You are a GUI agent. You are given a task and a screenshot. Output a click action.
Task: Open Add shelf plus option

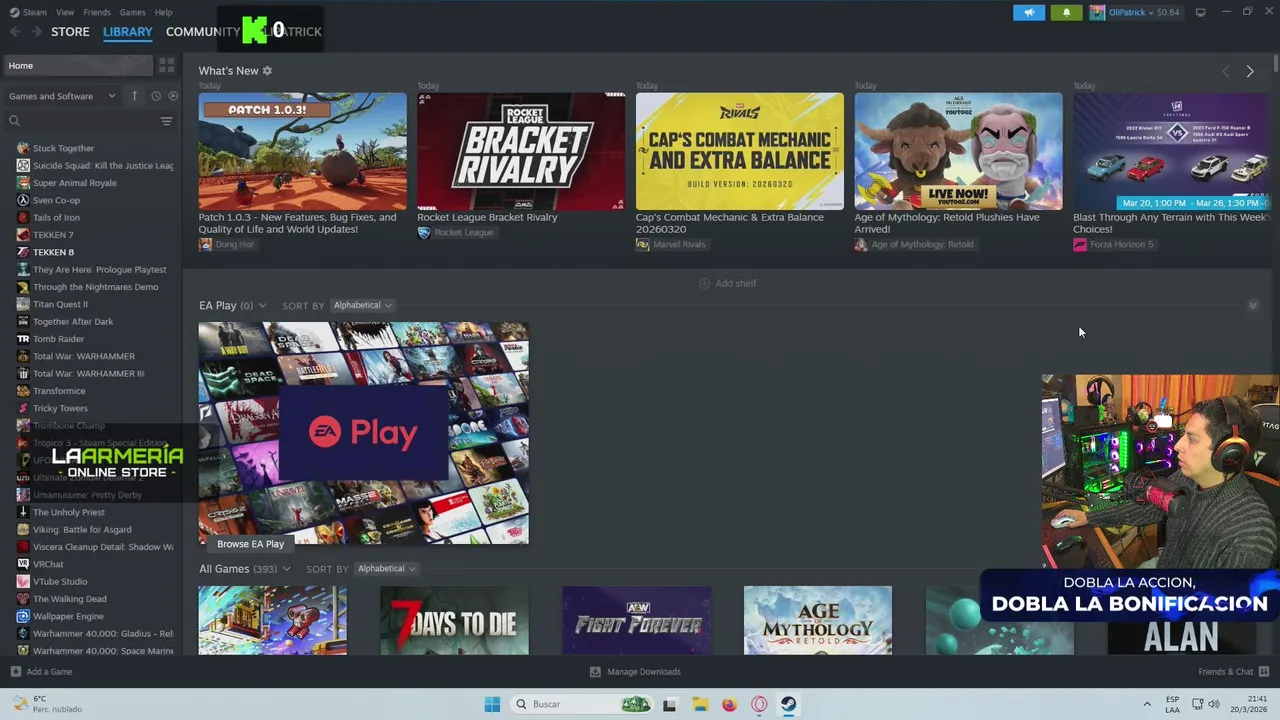(x=727, y=283)
